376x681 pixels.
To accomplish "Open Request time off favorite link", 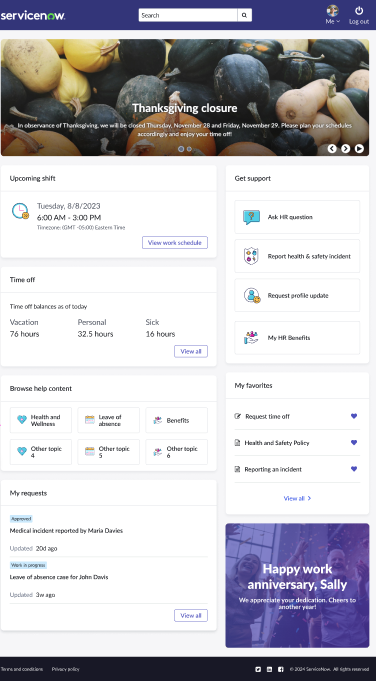I will pyautogui.click(x=267, y=416).
